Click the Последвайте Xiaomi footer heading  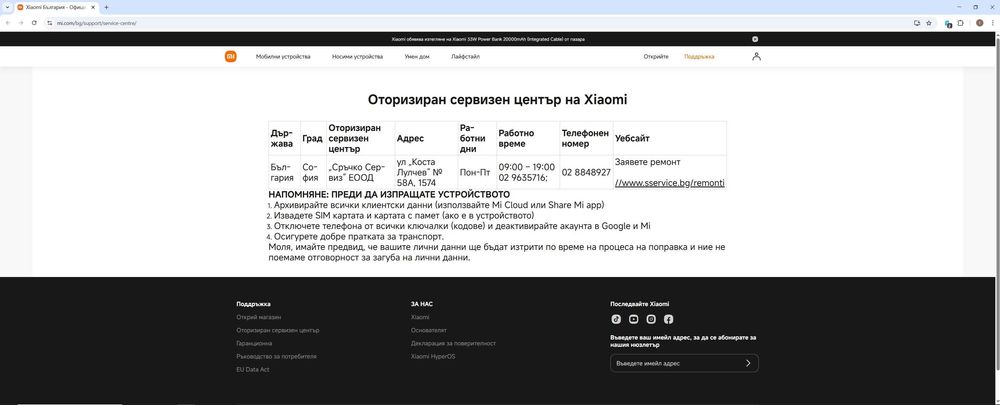[640, 304]
